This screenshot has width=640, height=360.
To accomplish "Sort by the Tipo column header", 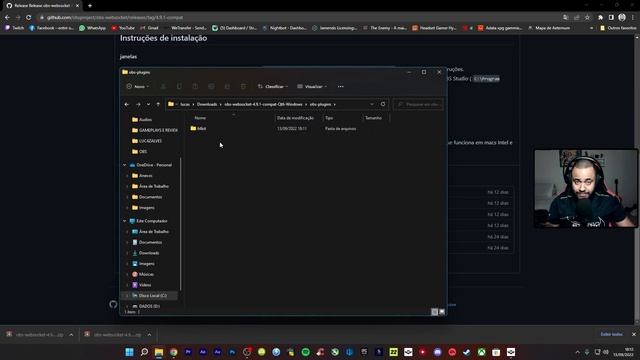I will pos(329,118).
